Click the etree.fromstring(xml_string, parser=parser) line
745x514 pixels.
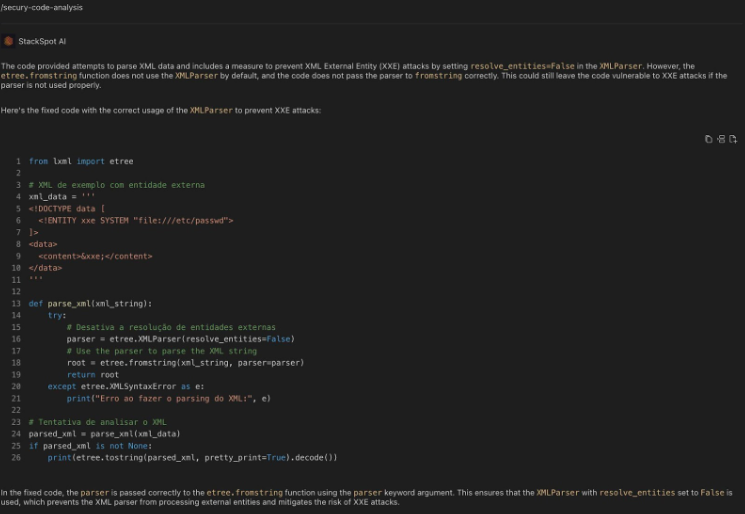(185, 363)
